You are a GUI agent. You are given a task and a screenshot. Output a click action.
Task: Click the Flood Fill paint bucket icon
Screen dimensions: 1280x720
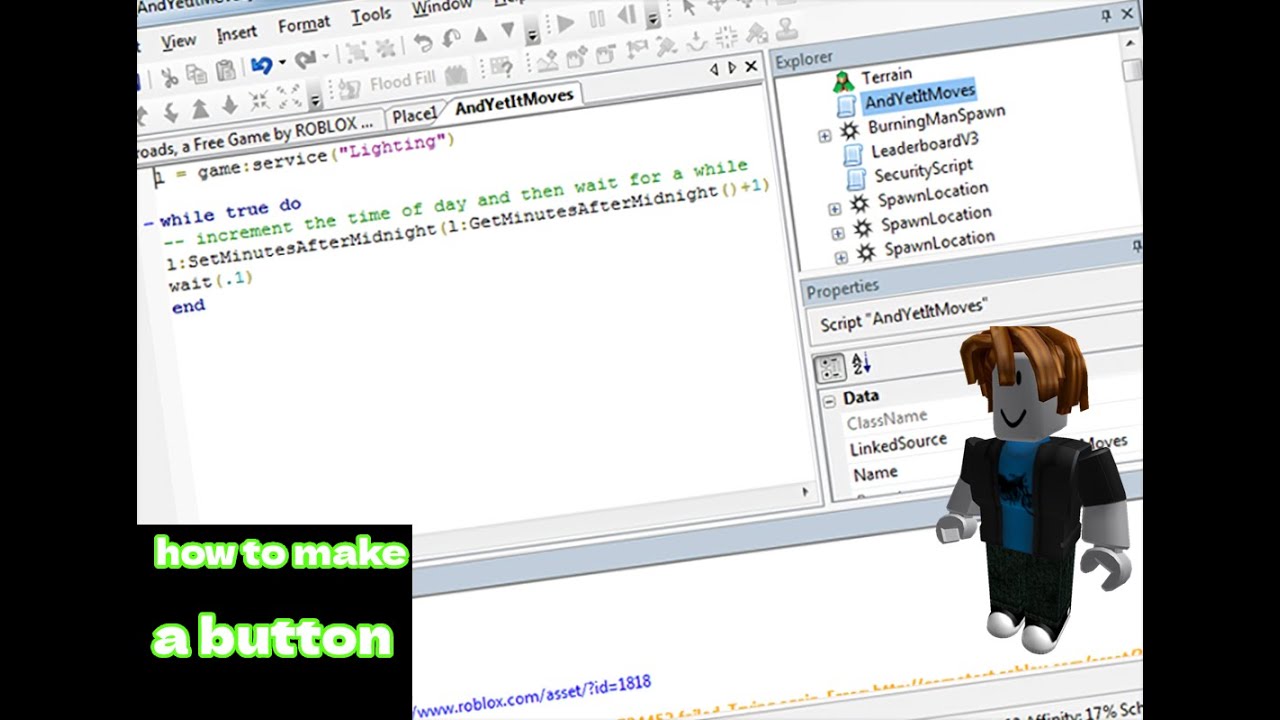[349, 90]
